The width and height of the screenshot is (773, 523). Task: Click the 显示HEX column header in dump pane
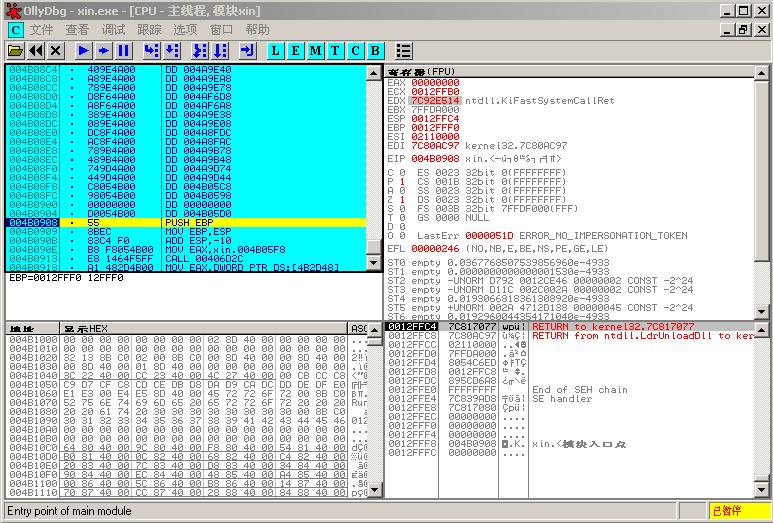[x=204, y=328]
